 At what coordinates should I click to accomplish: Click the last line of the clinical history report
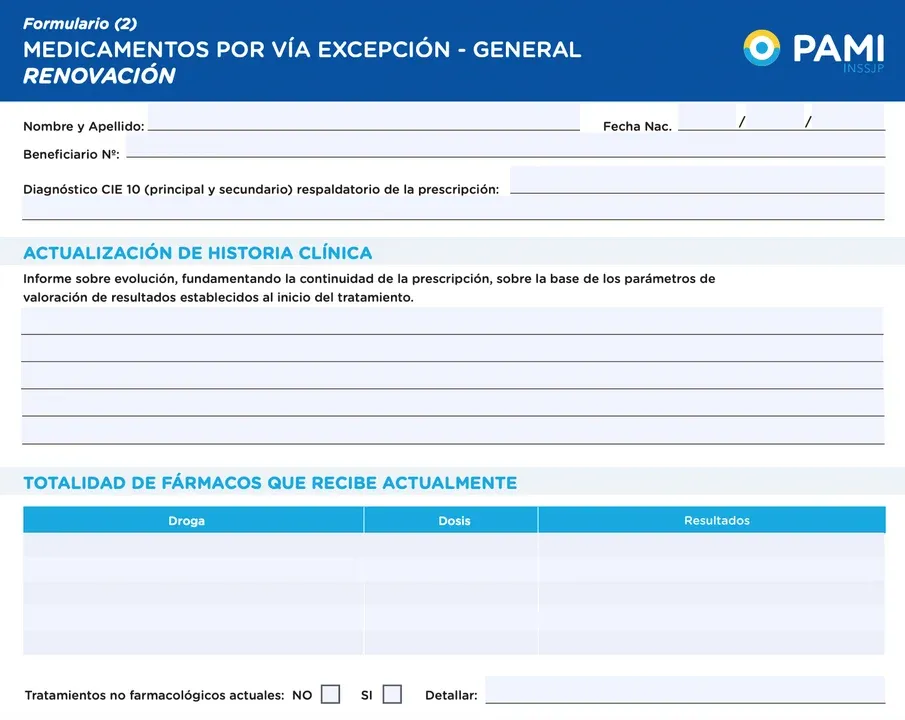[452, 431]
